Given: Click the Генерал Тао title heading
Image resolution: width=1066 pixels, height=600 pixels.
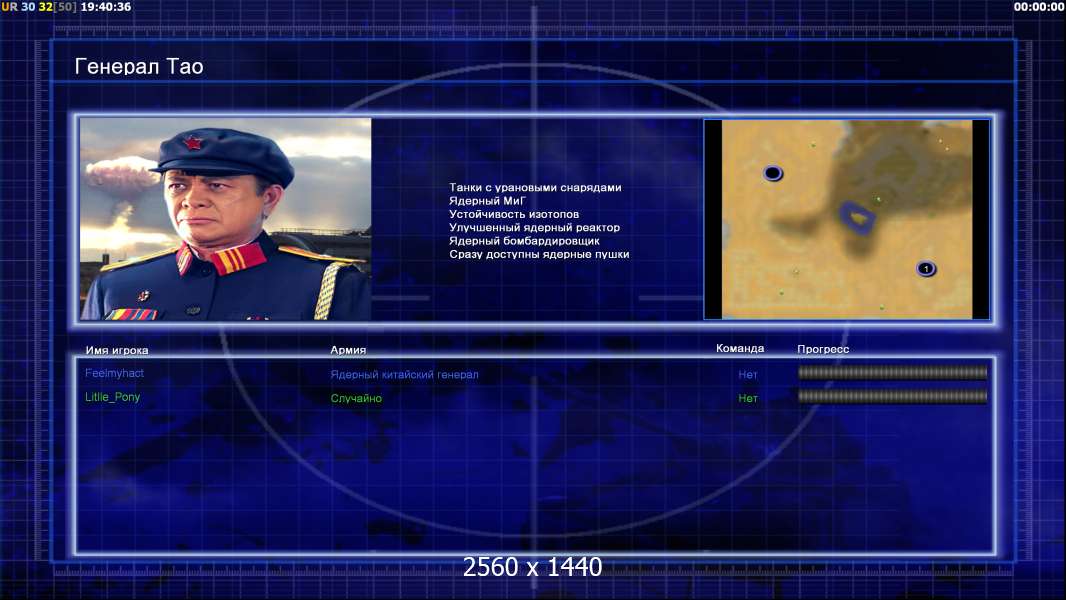Looking at the screenshot, I should (x=139, y=67).
